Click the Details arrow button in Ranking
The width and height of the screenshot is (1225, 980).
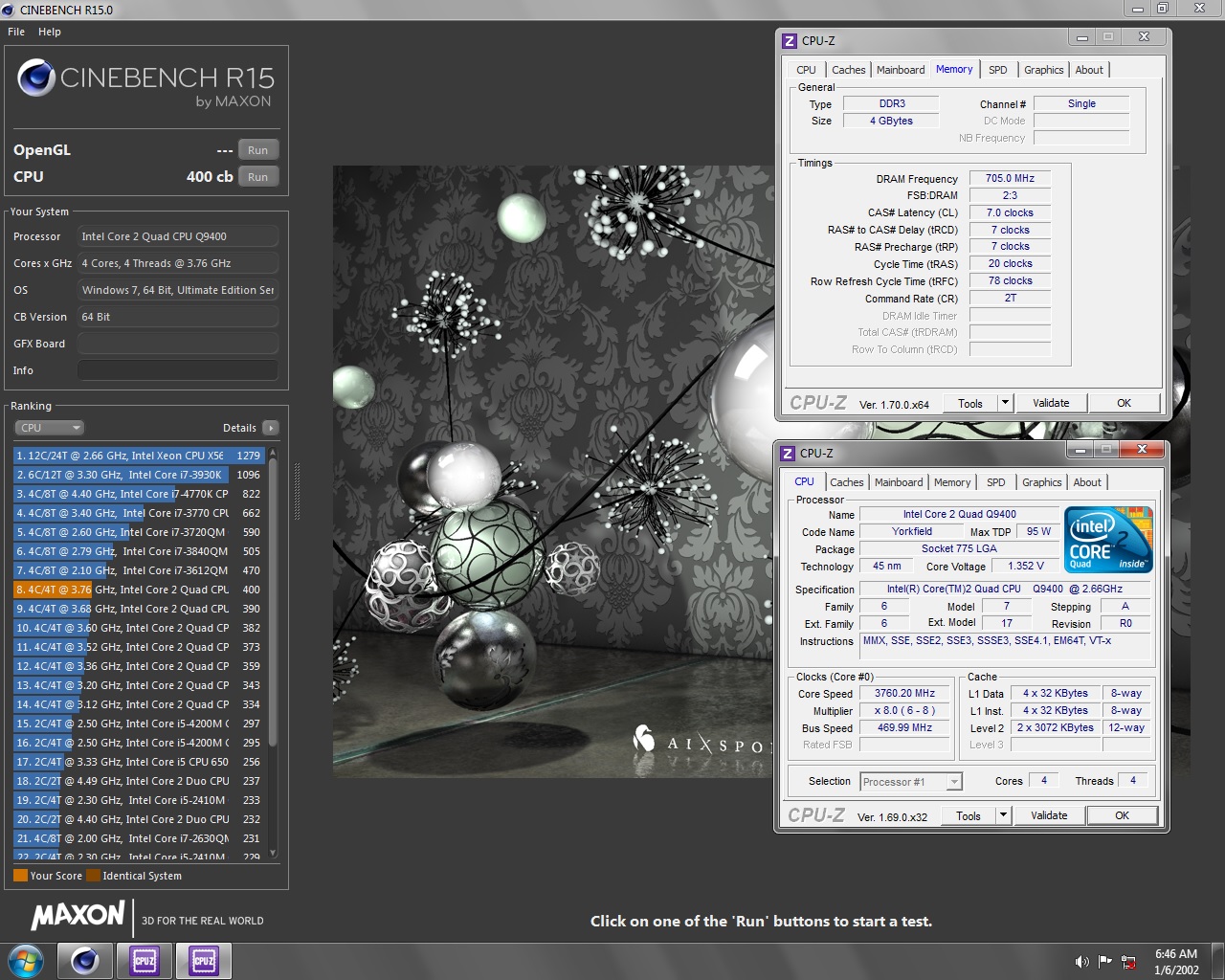click(x=271, y=428)
